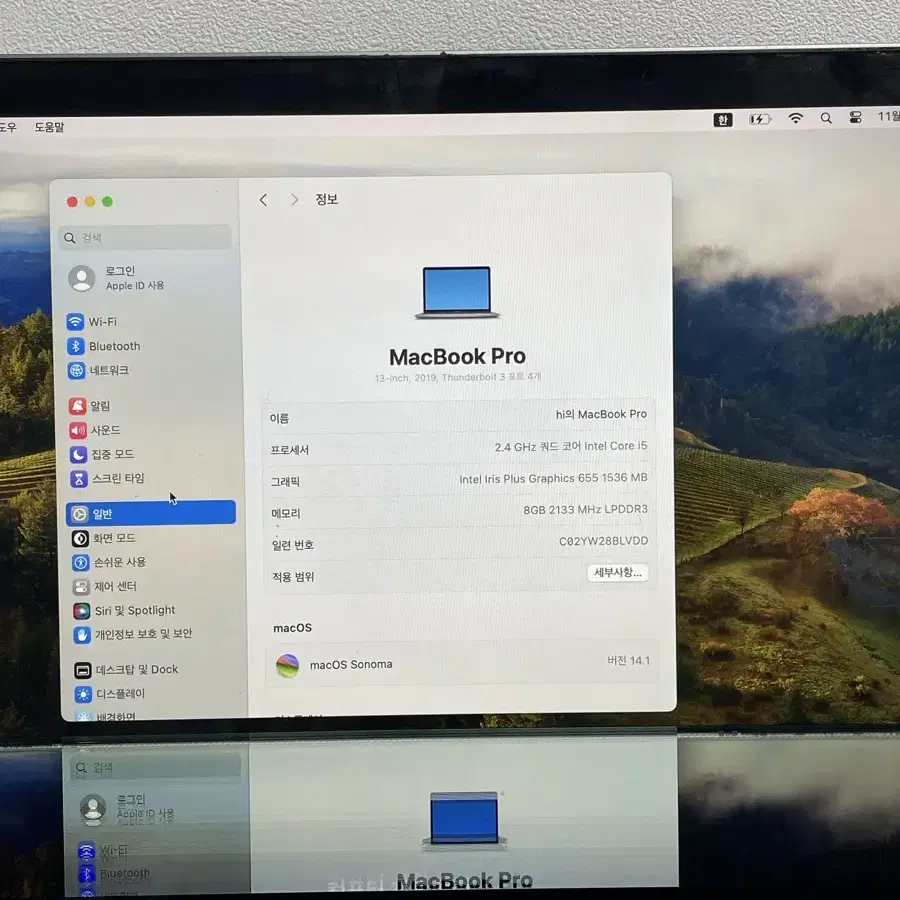
Task: Click the 'macOS Sonoma' name text
Action: click(351, 665)
